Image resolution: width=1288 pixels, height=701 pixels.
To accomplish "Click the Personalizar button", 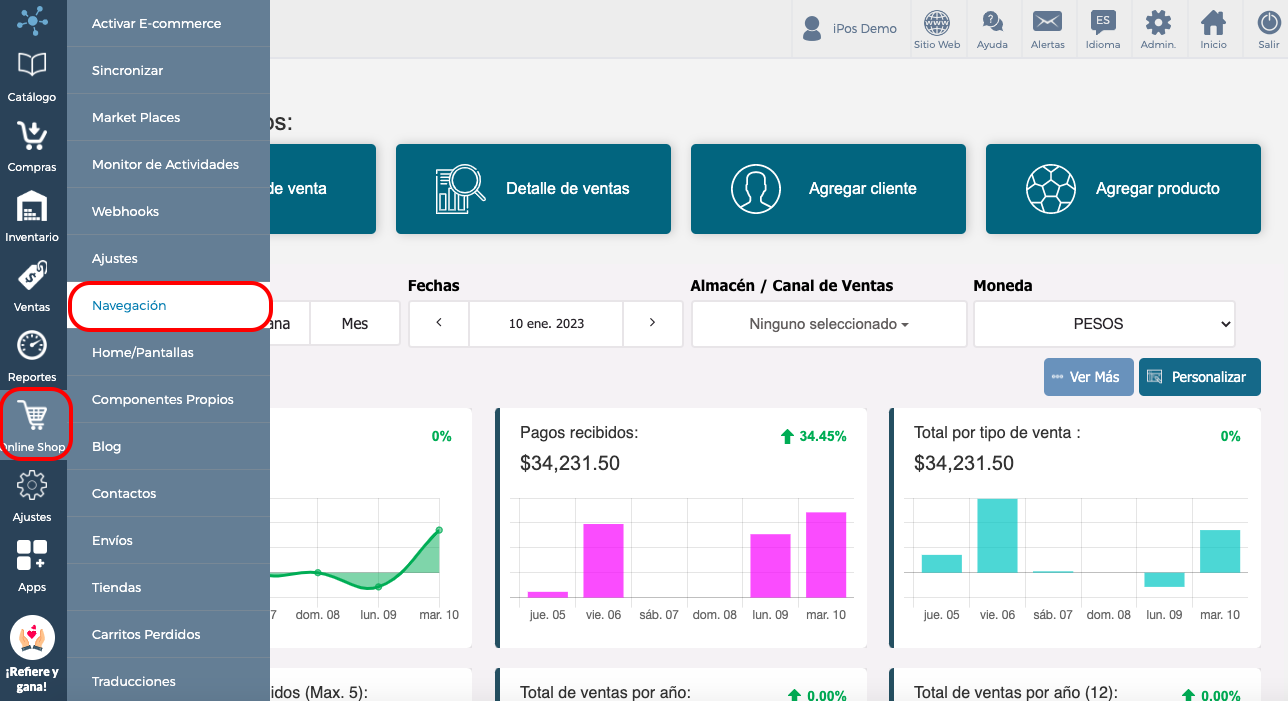I will (1200, 377).
